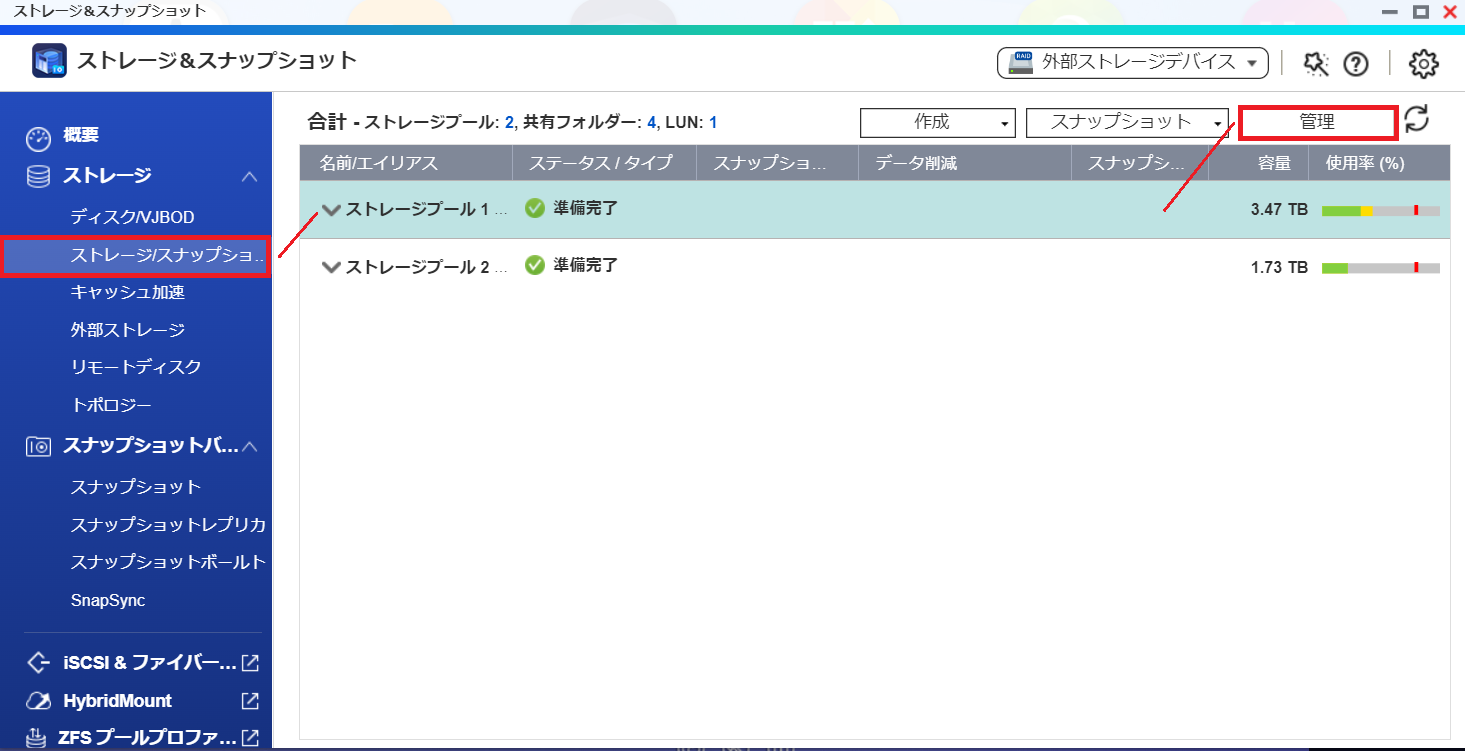Click the ZFS プールプロファ… icon
This screenshot has height=751, width=1465.
click(x=38, y=738)
